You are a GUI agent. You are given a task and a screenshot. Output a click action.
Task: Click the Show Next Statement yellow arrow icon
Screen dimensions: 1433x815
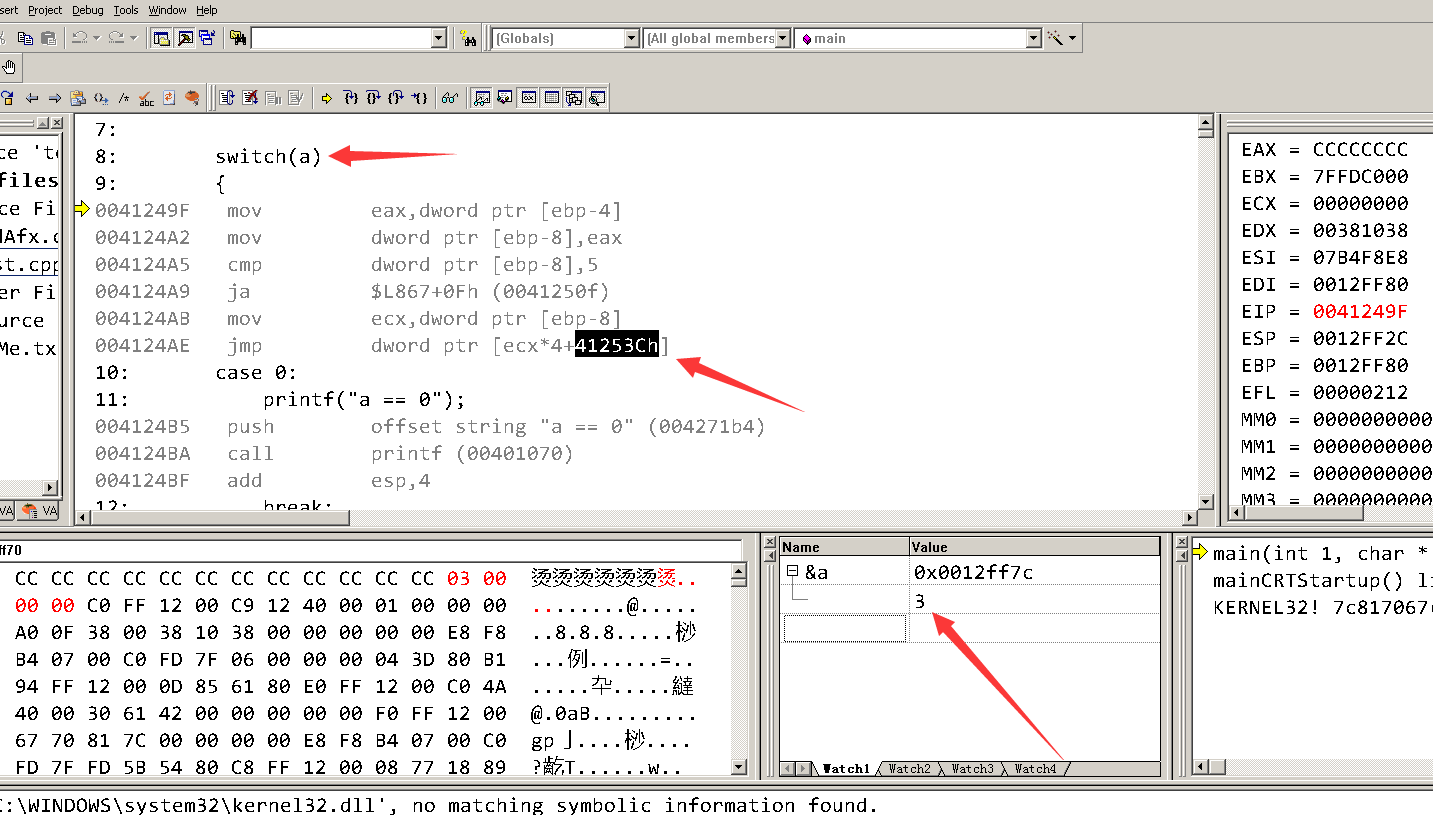tap(326, 98)
